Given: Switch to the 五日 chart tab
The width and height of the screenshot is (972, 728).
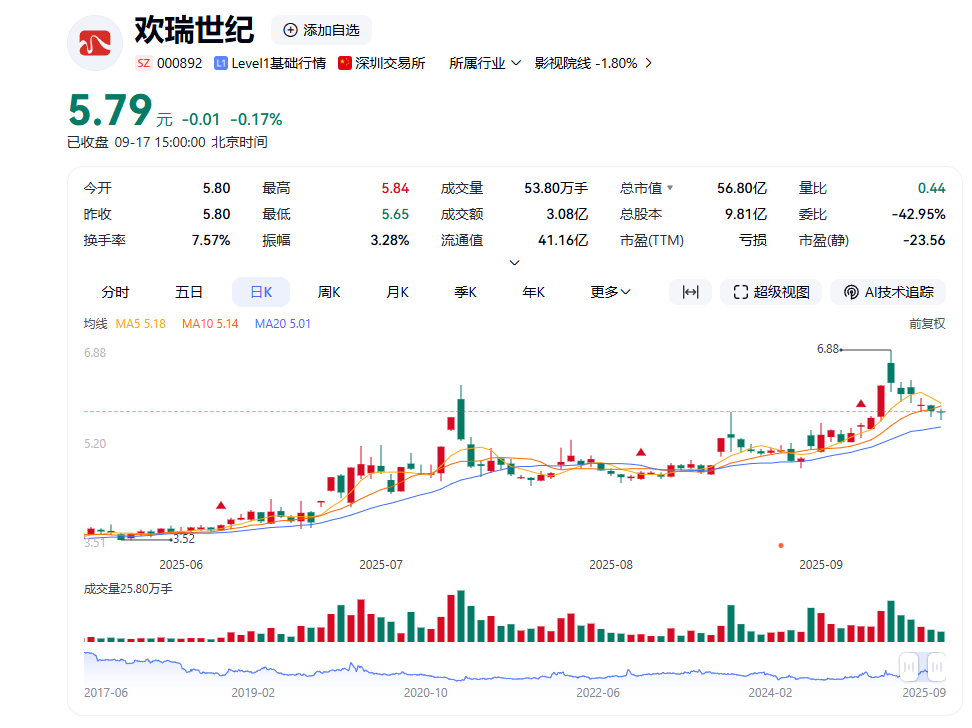Looking at the screenshot, I should click(188, 292).
